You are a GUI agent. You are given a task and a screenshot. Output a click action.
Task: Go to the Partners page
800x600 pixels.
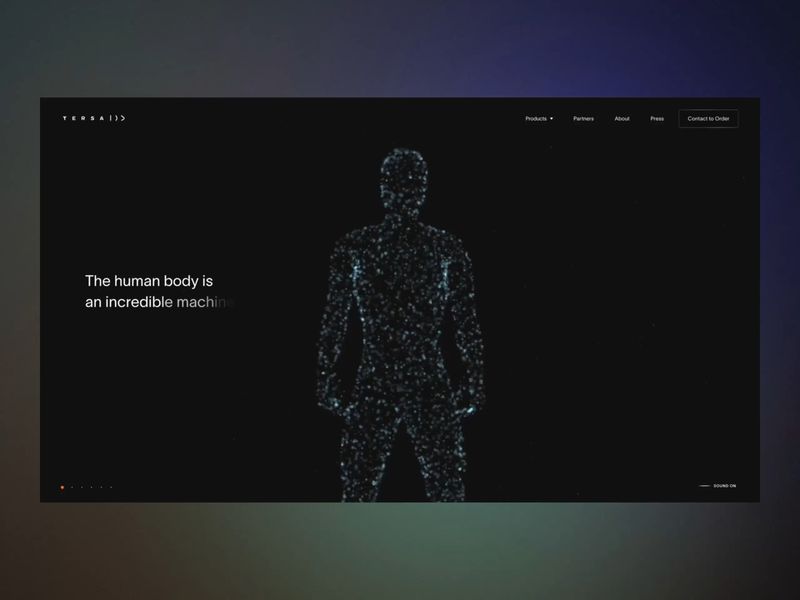(583, 119)
